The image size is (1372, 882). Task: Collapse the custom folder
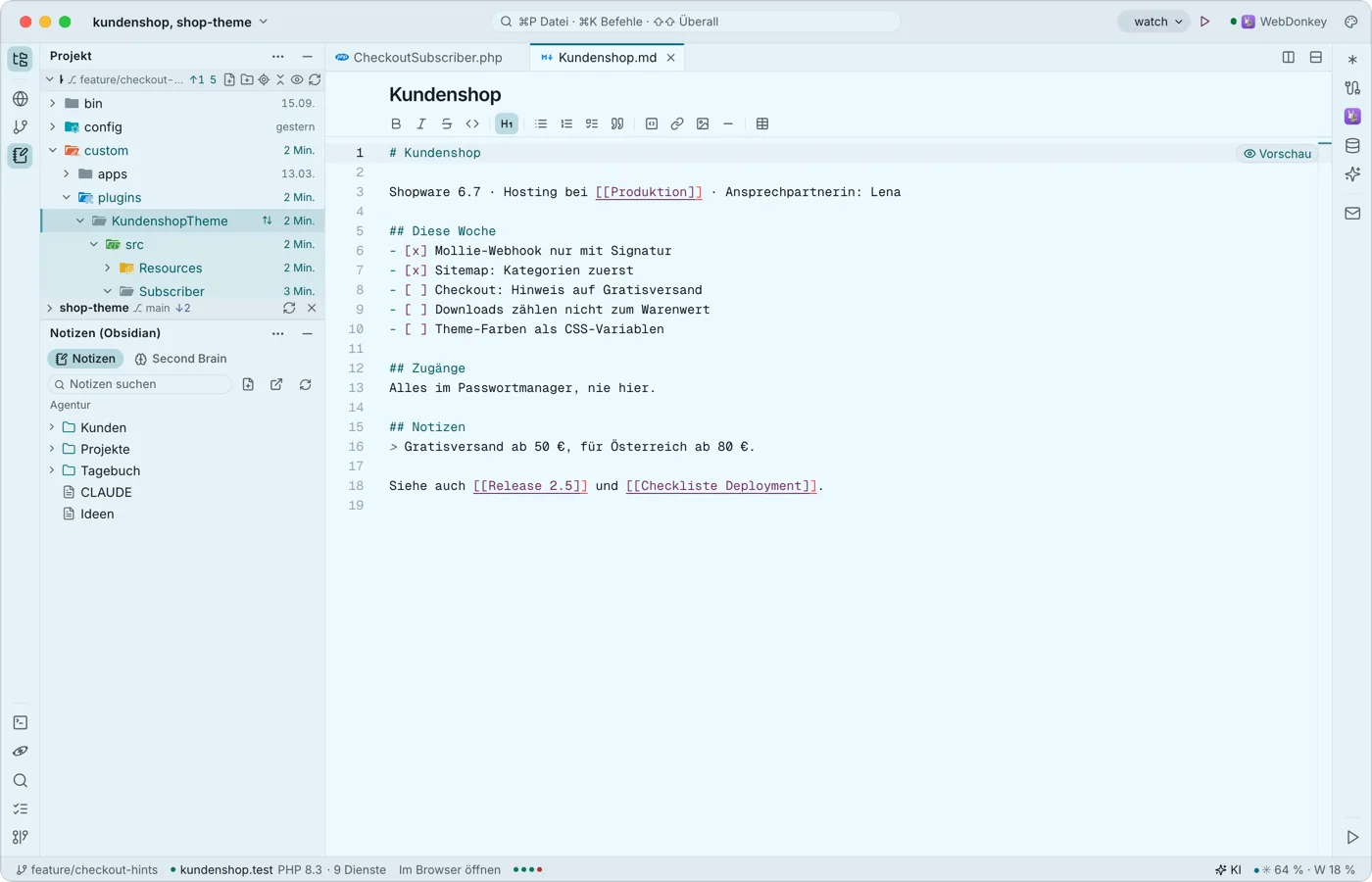[x=53, y=150]
